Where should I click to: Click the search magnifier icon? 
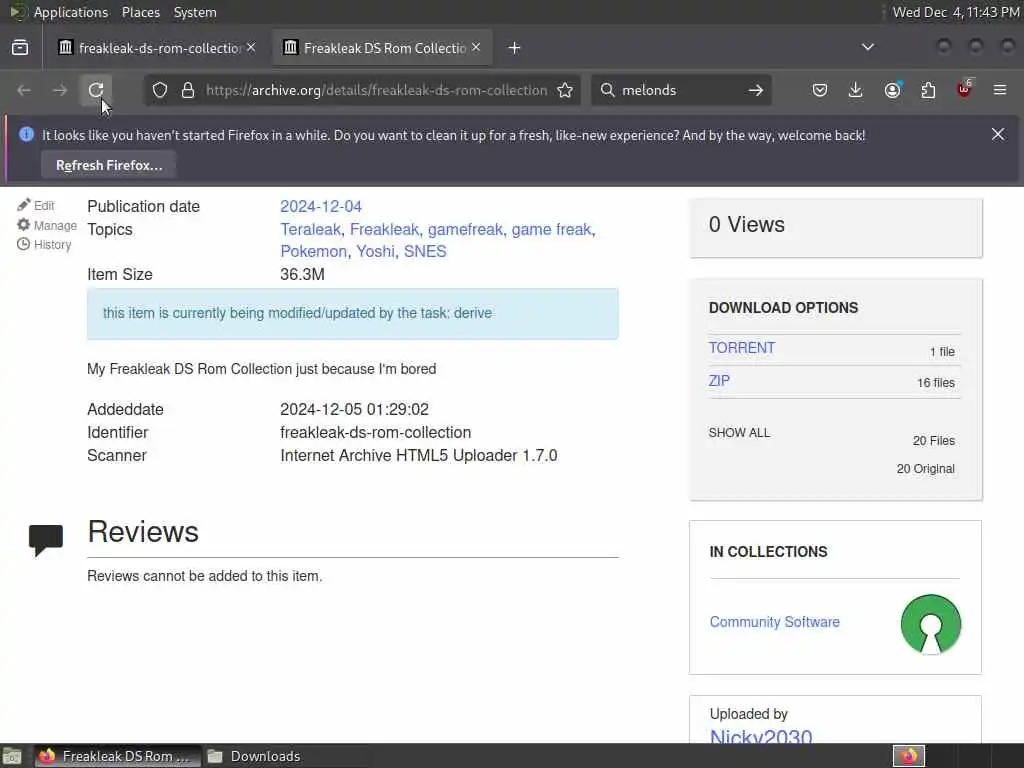(x=607, y=90)
